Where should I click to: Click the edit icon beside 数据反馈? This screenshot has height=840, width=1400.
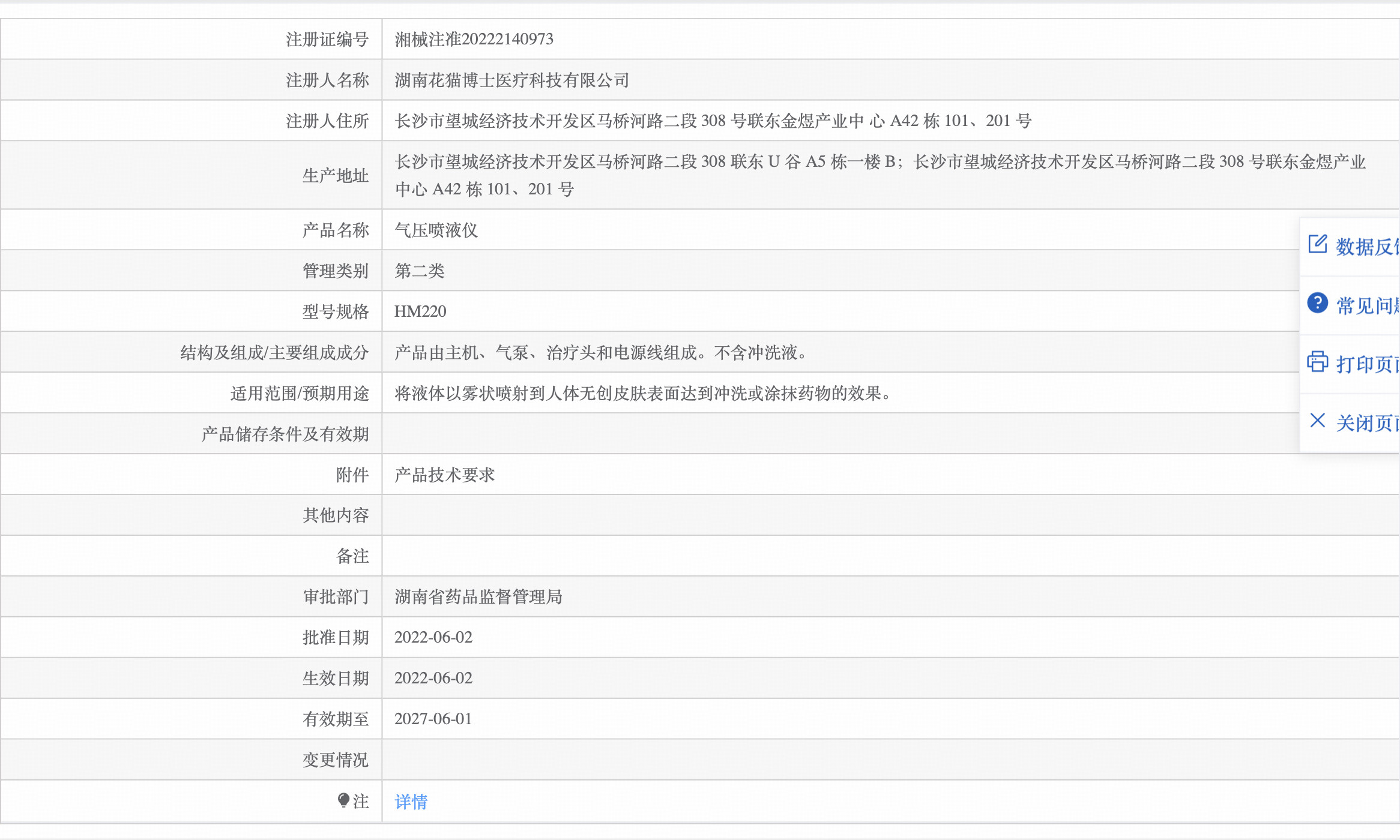[1318, 244]
